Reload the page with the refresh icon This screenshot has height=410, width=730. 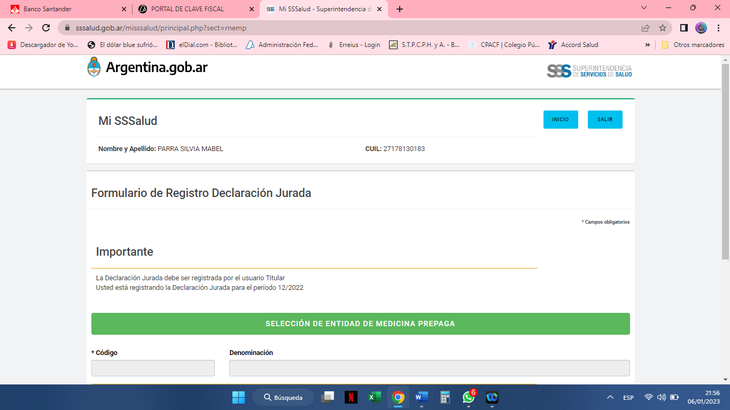coord(45,28)
